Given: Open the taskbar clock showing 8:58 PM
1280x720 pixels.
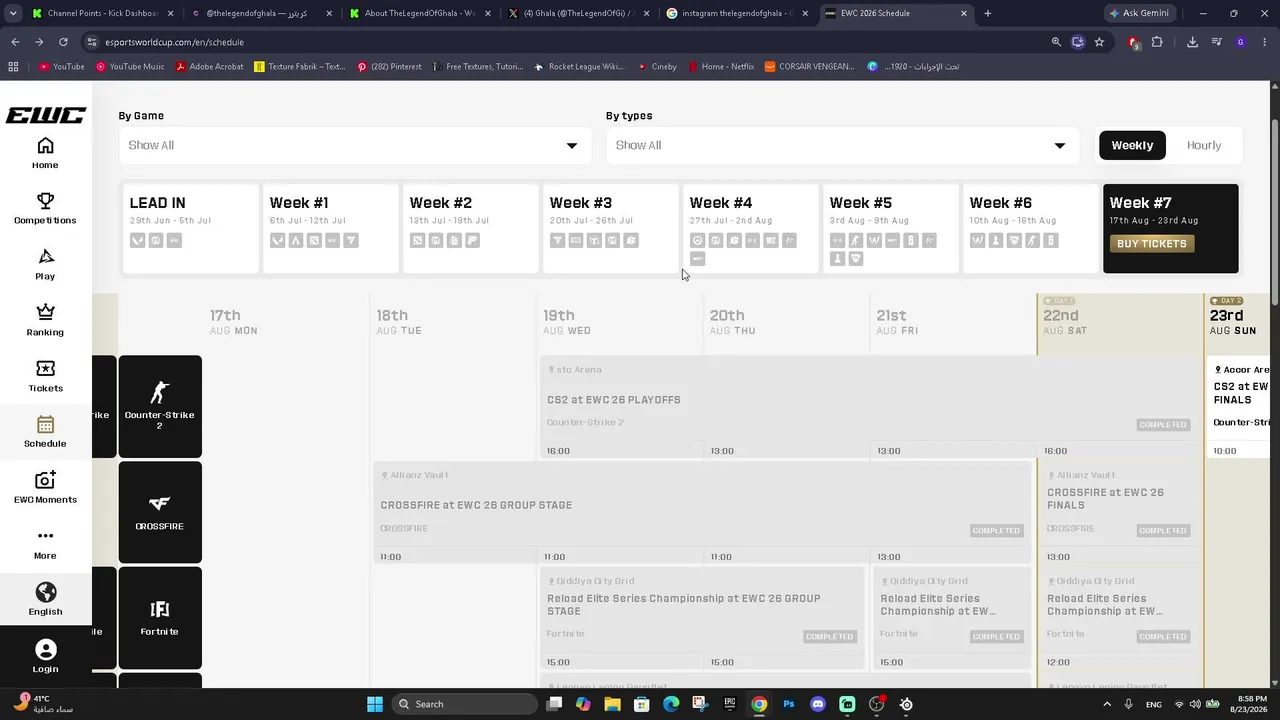Looking at the screenshot, I should click(1249, 704).
